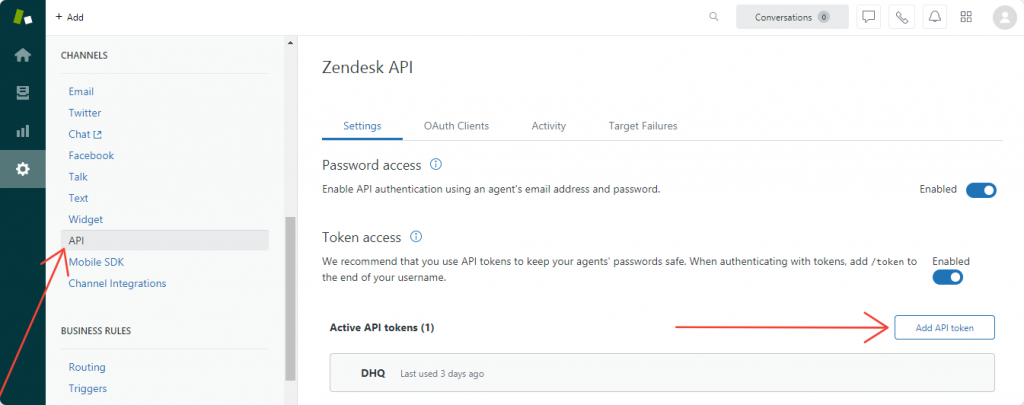This screenshot has height=405, width=1024.
Task: Open the Home dashboard icon
Action: point(22,55)
